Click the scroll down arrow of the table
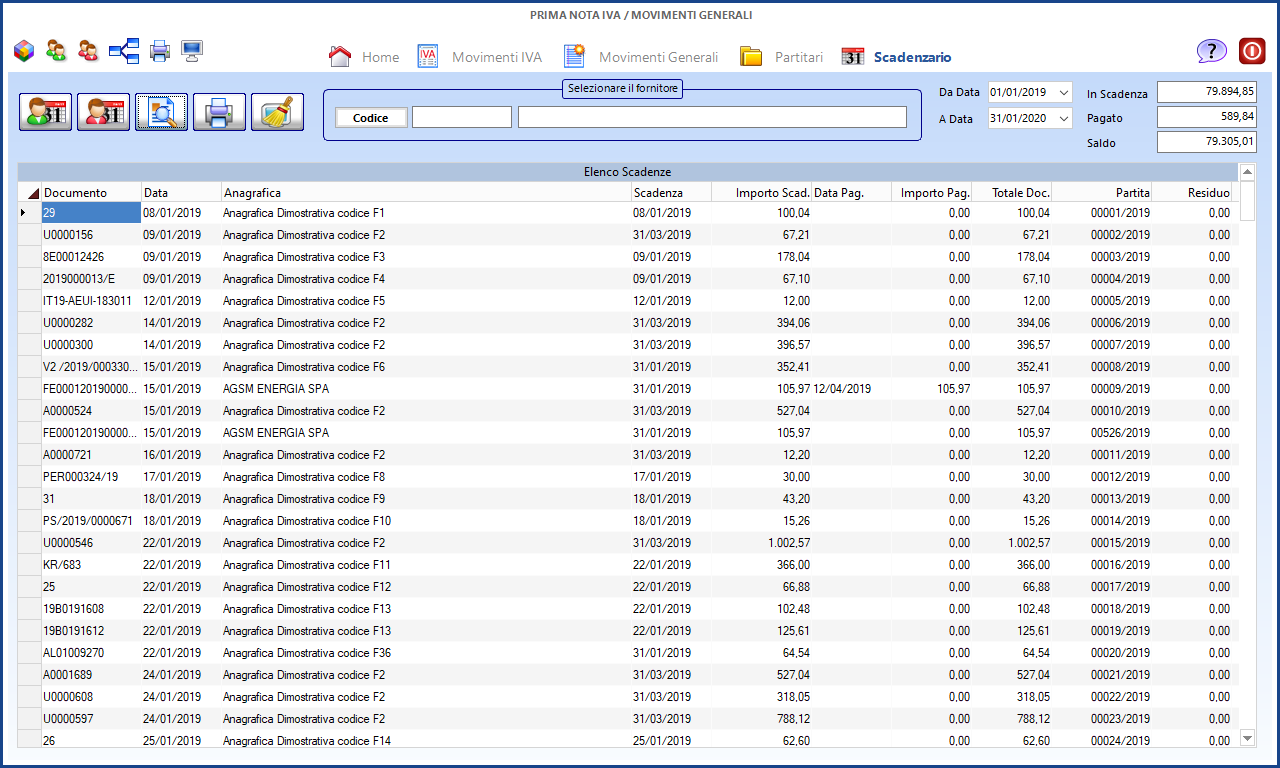The image size is (1280, 768). click(x=1247, y=738)
